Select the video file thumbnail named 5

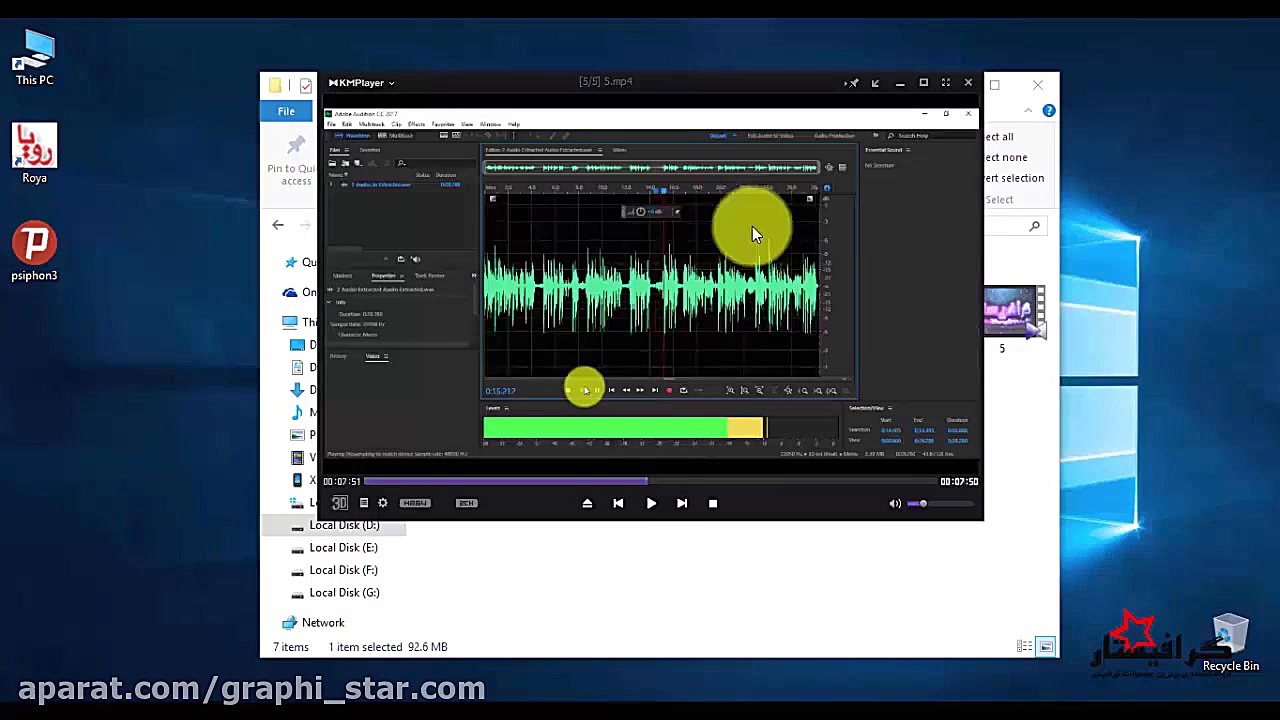pyautogui.click(x=1013, y=314)
